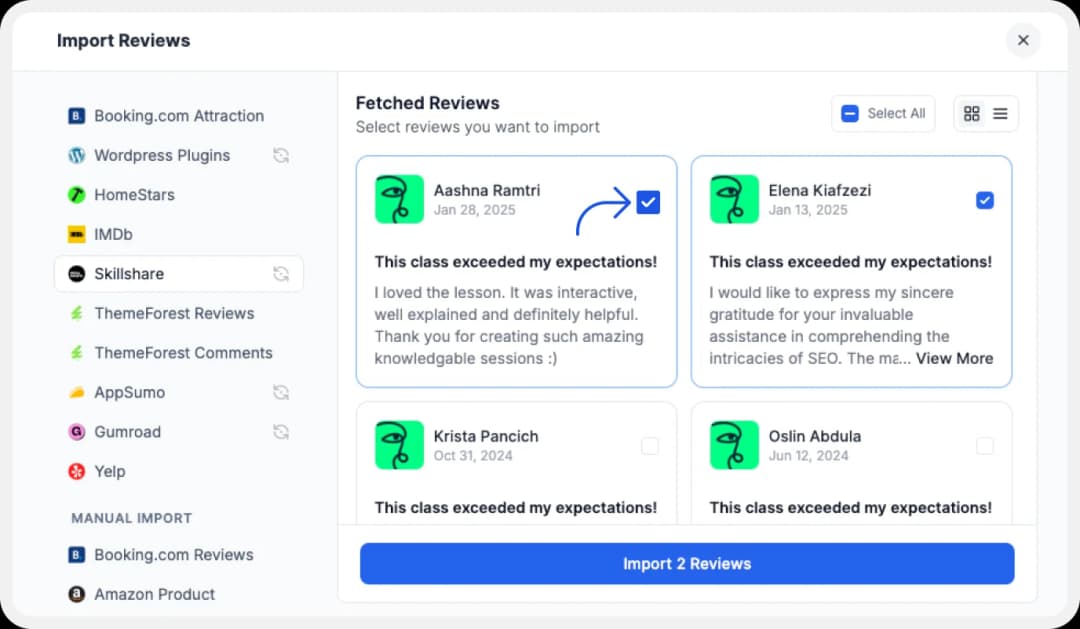The width and height of the screenshot is (1080, 629).
Task: Click Aashna Ramtri's avatar thumbnail
Action: coord(399,199)
